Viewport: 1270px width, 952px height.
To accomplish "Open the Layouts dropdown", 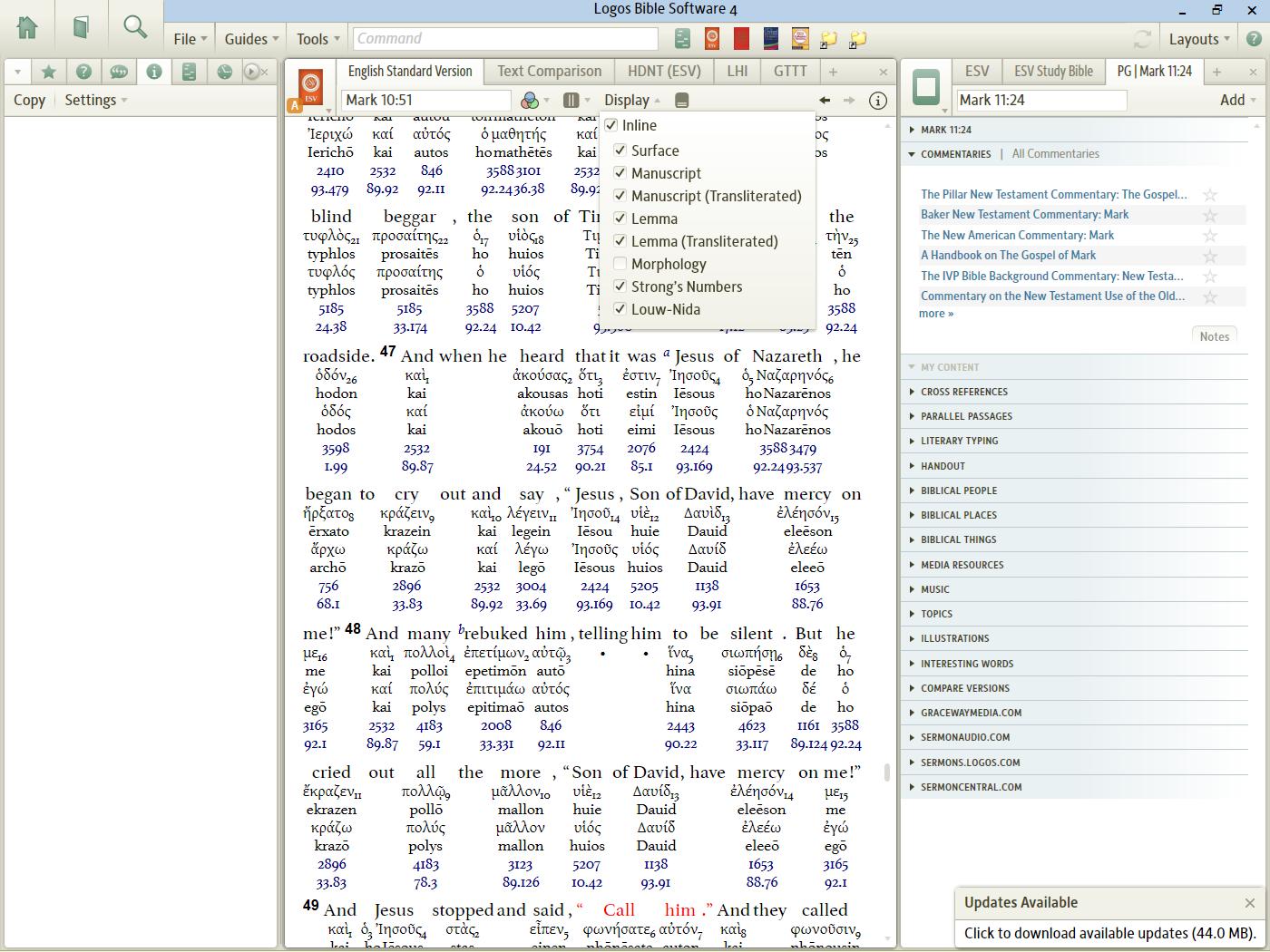I will (x=1199, y=39).
